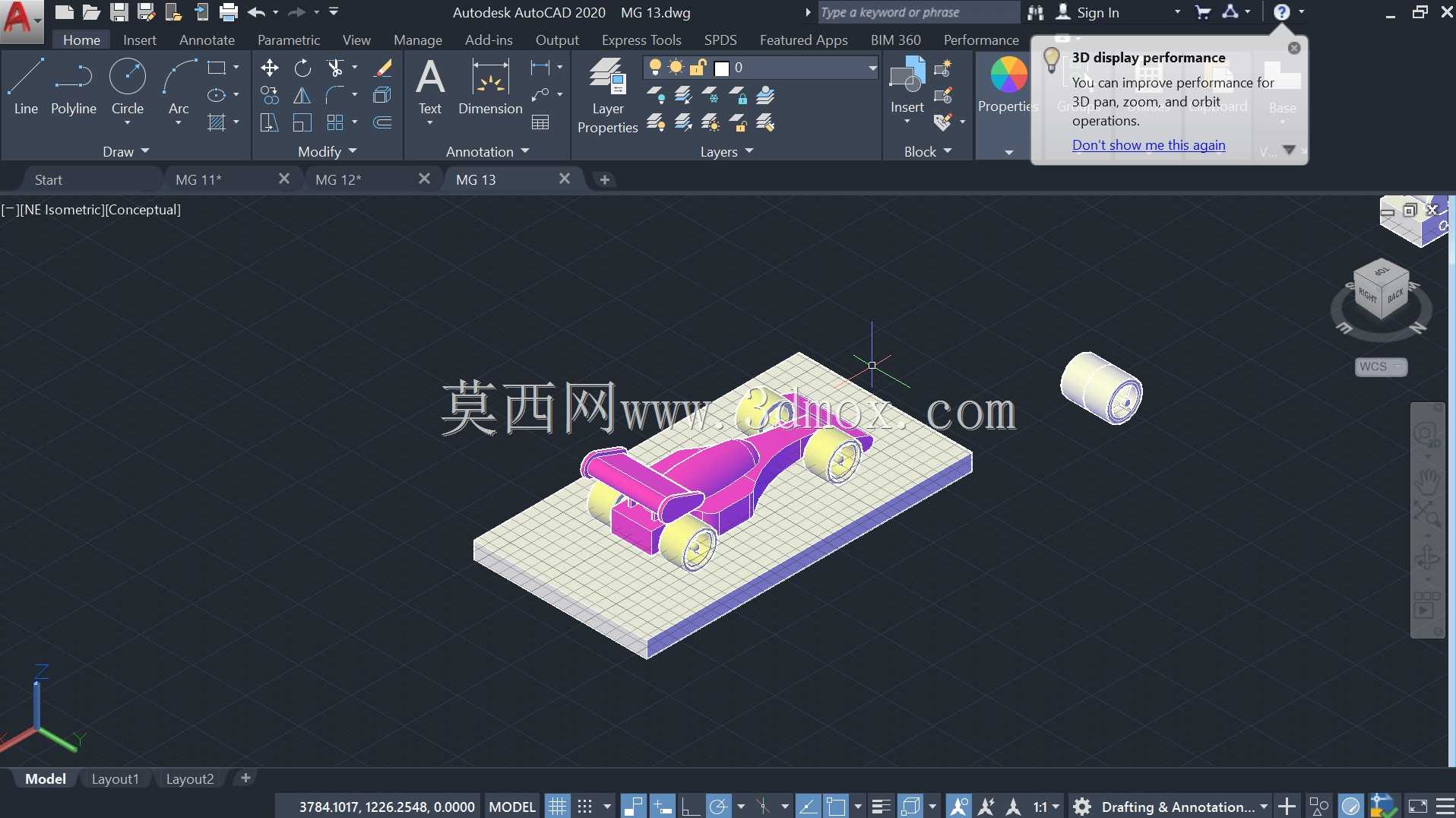Click the WCS coordinate system button

click(x=1381, y=366)
